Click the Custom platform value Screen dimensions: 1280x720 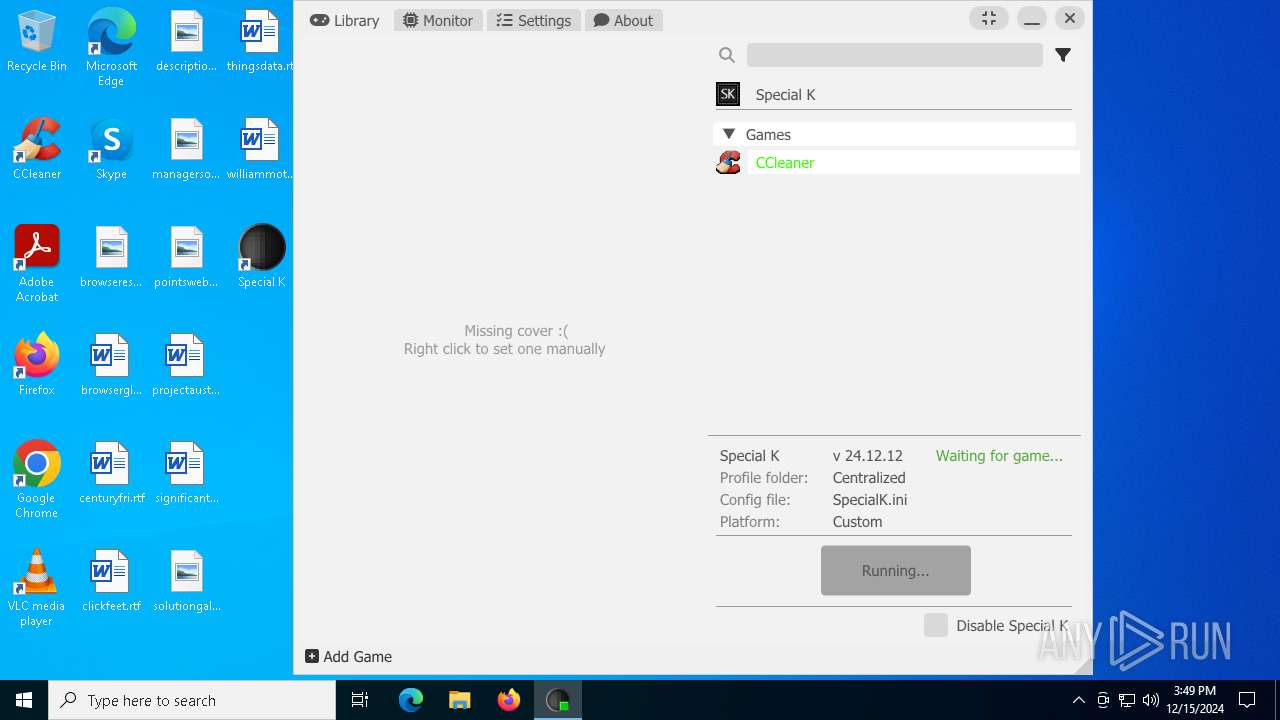pyautogui.click(x=857, y=522)
